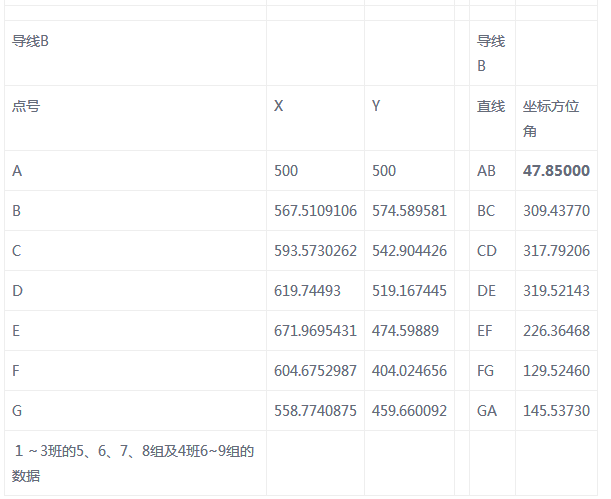This screenshot has width=611, height=499.
Task: Click the line label "BC"
Action: coord(486,211)
